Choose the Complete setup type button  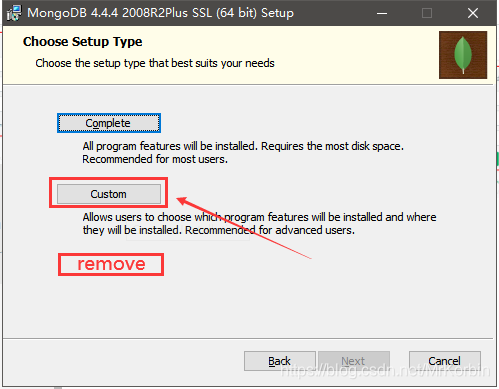point(109,123)
